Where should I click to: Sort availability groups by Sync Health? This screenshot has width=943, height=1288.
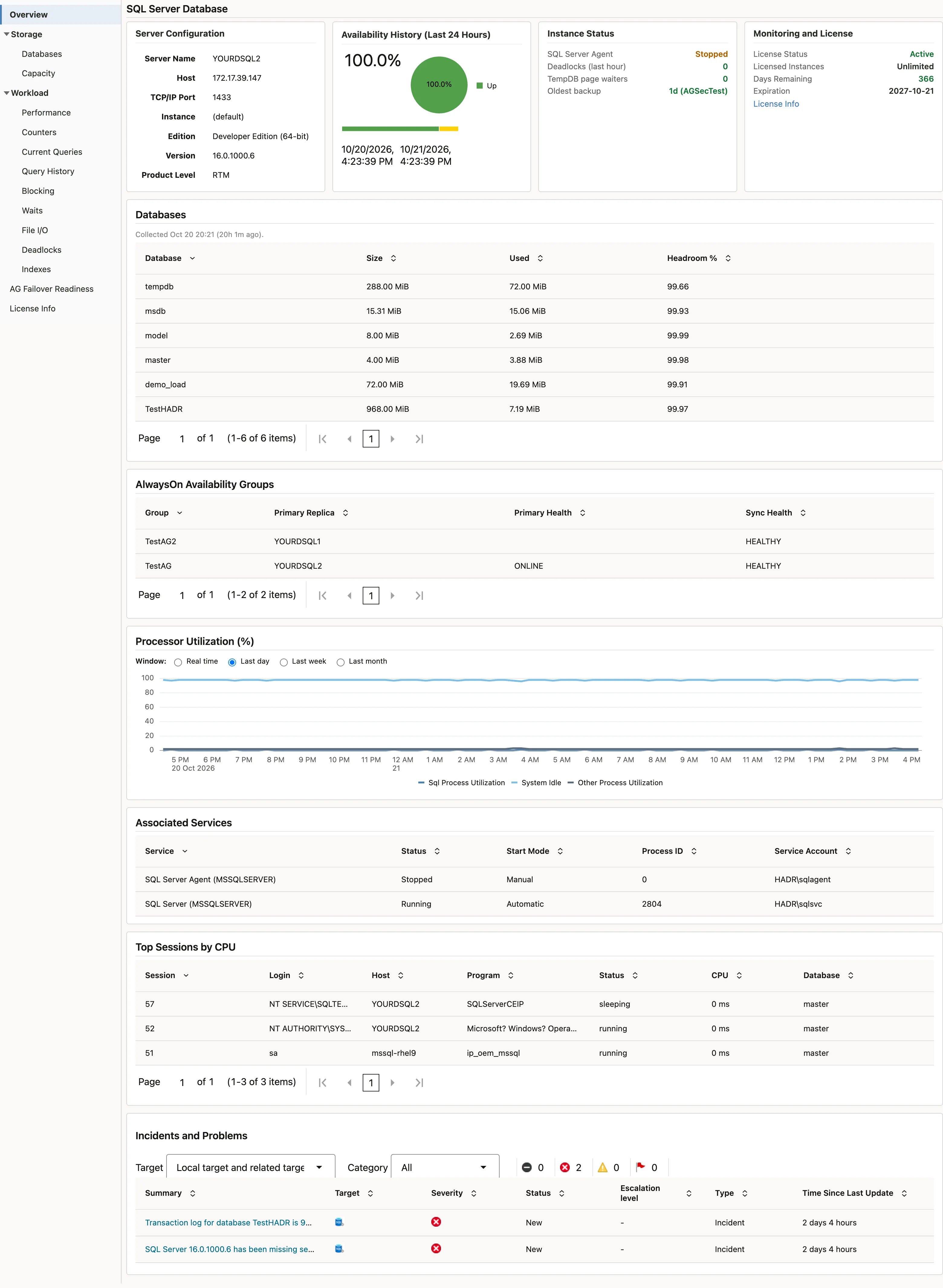802,513
